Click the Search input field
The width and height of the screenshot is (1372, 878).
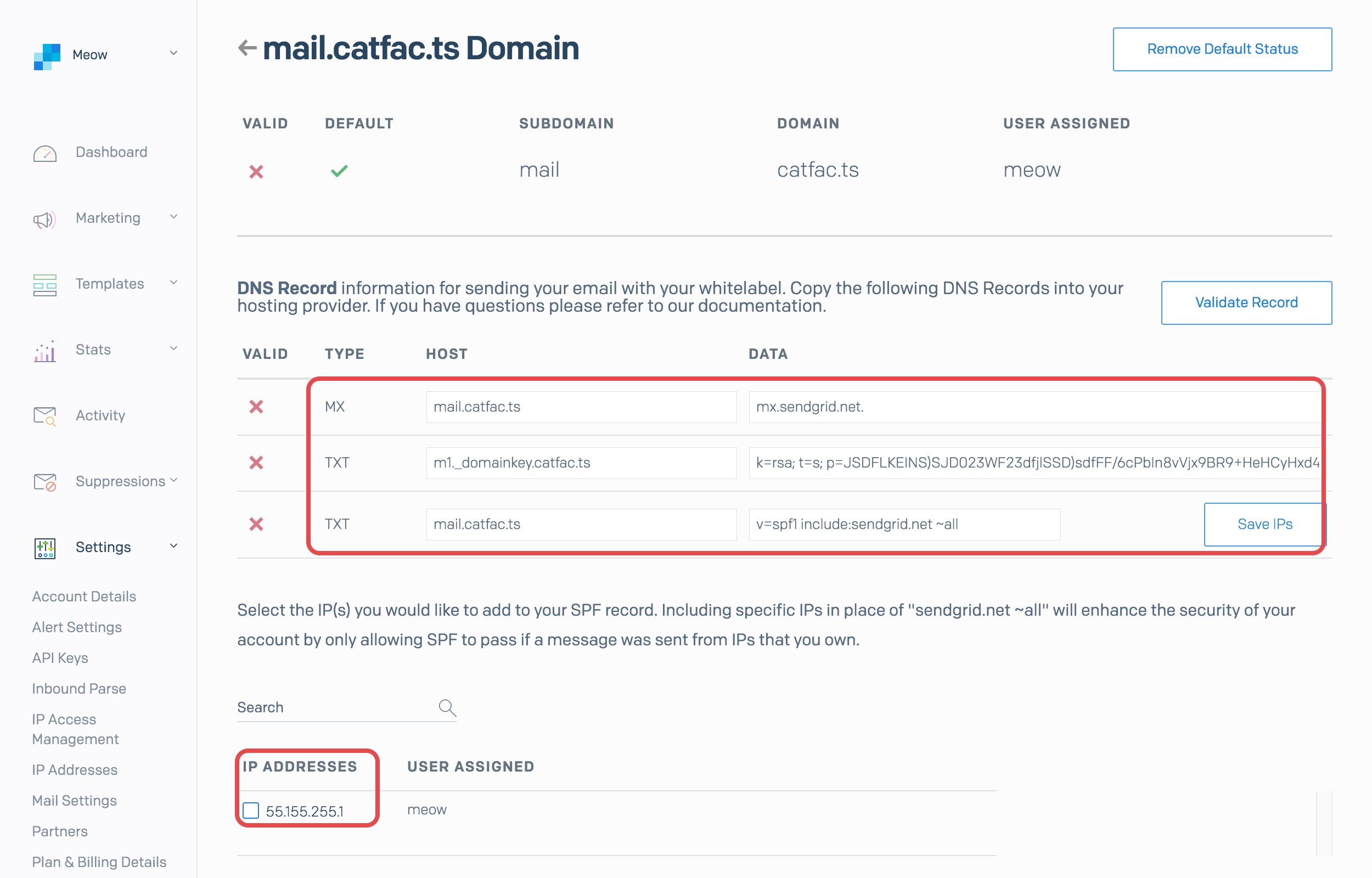pos(339,706)
